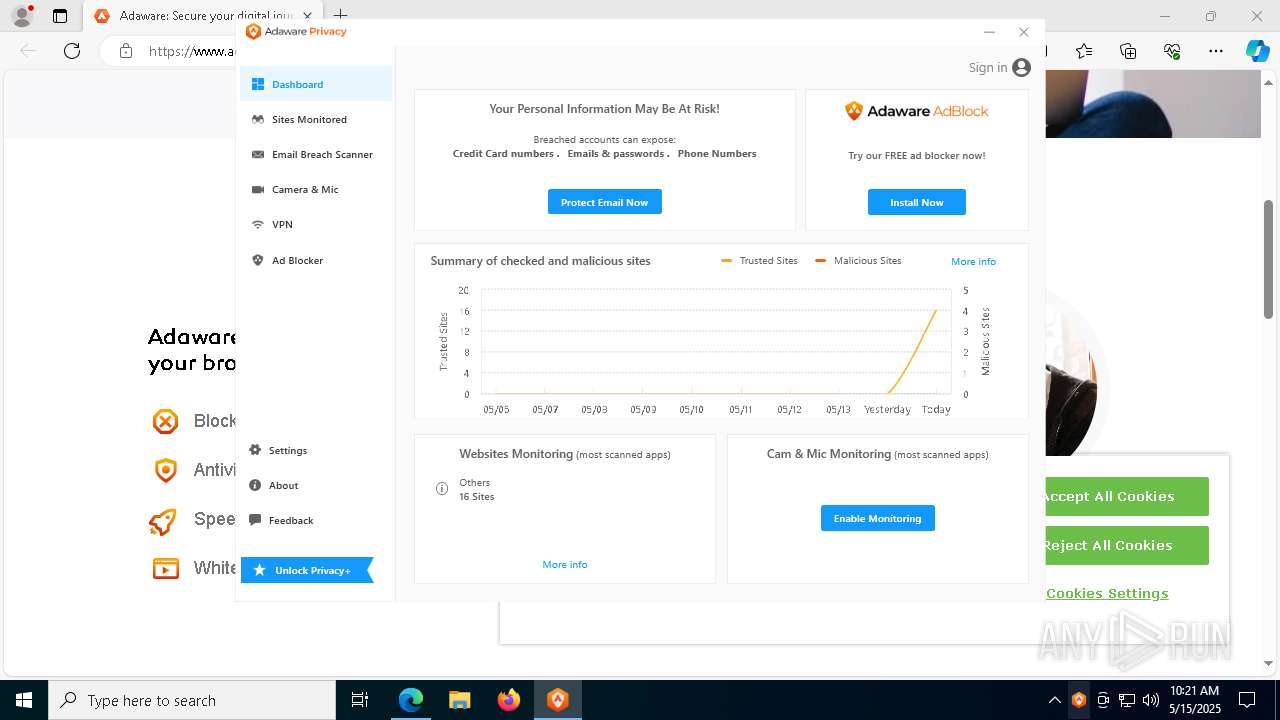Click the Sites Monitored binoculars icon
The width and height of the screenshot is (1280, 720).
pos(258,119)
